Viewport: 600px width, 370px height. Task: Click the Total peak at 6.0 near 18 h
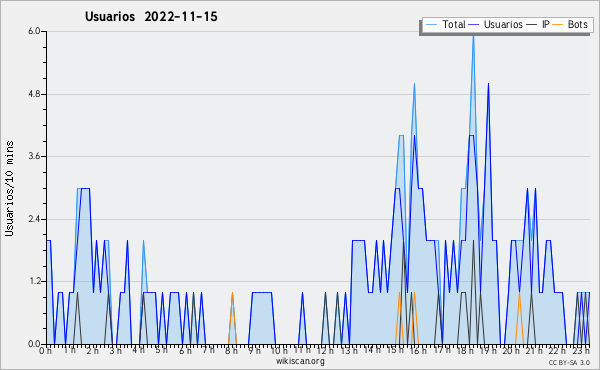[473, 35]
